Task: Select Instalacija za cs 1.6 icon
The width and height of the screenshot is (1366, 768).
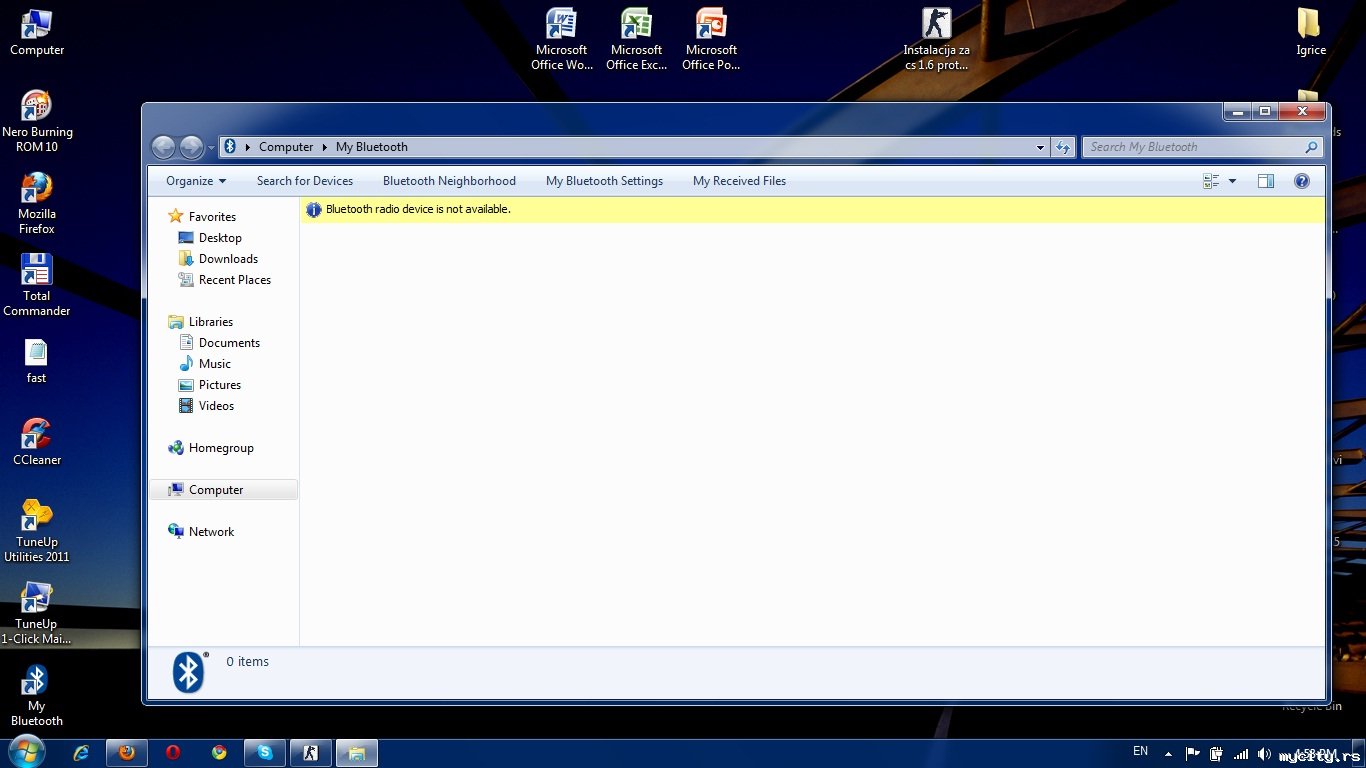Action: (x=936, y=39)
